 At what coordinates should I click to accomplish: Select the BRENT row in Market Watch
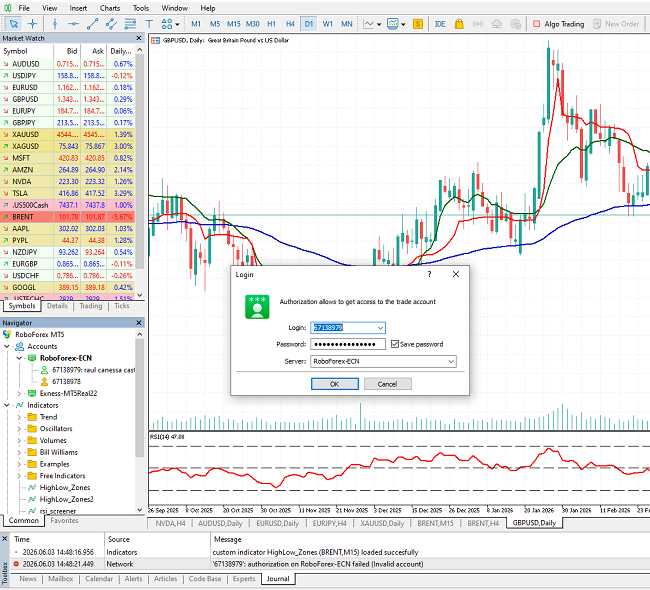pyautogui.click(x=67, y=217)
